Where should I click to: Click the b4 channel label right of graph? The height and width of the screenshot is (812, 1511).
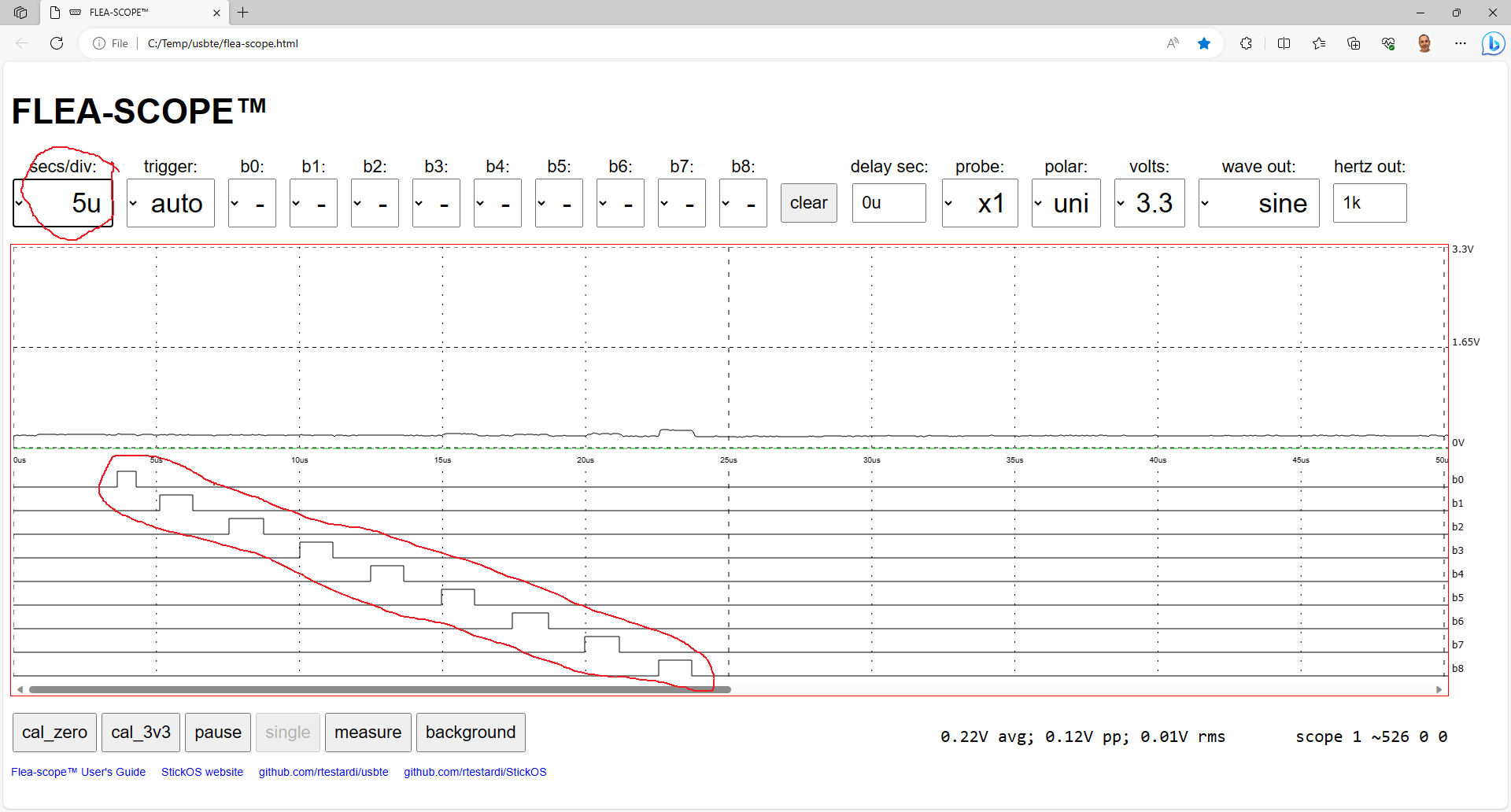1457,574
